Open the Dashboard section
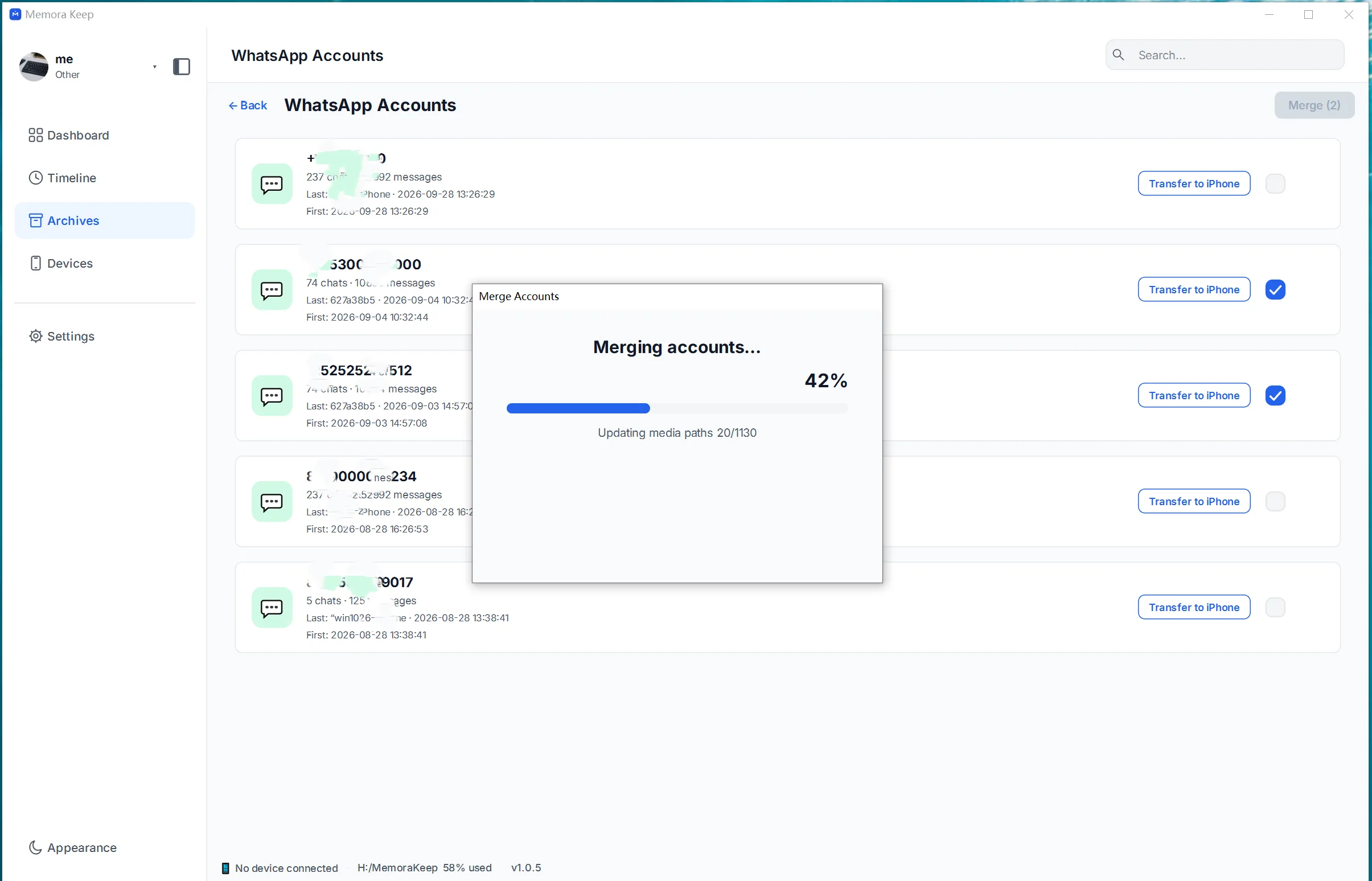The height and width of the screenshot is (881, 1372). click(x=105, y=135)
